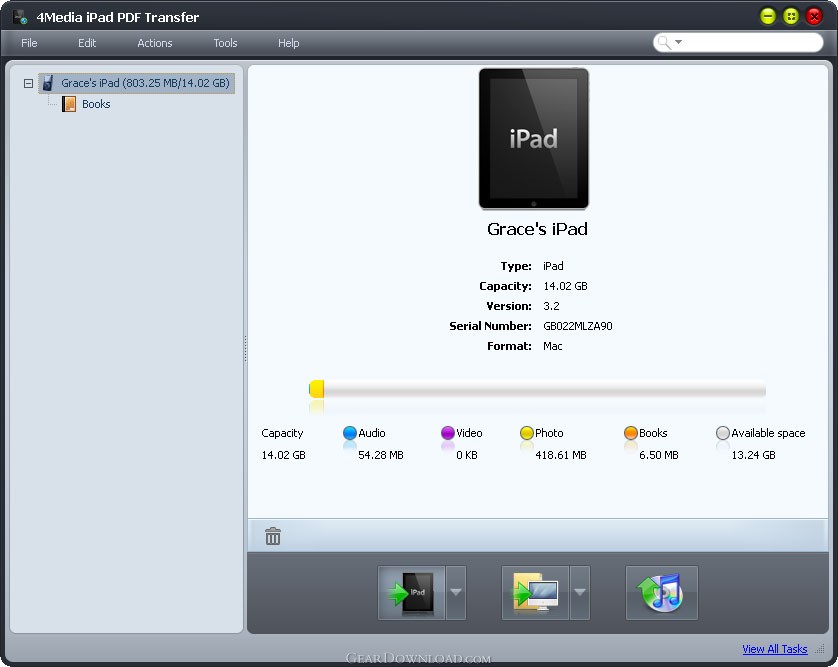Screen dimensions: 838x667
Task: Click the device icon beside Grace's iPad
Action: click(x=48, y=83)
